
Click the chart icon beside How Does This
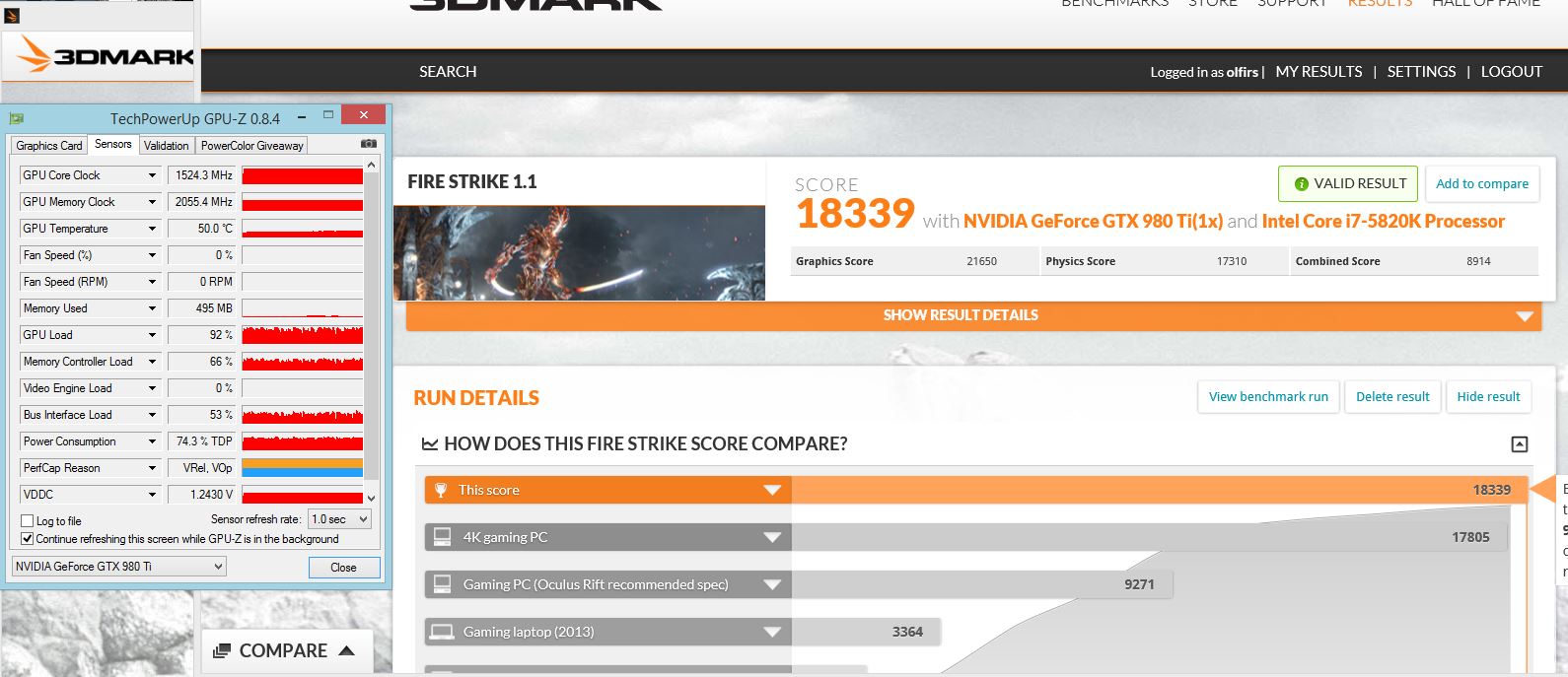point(430,444)
